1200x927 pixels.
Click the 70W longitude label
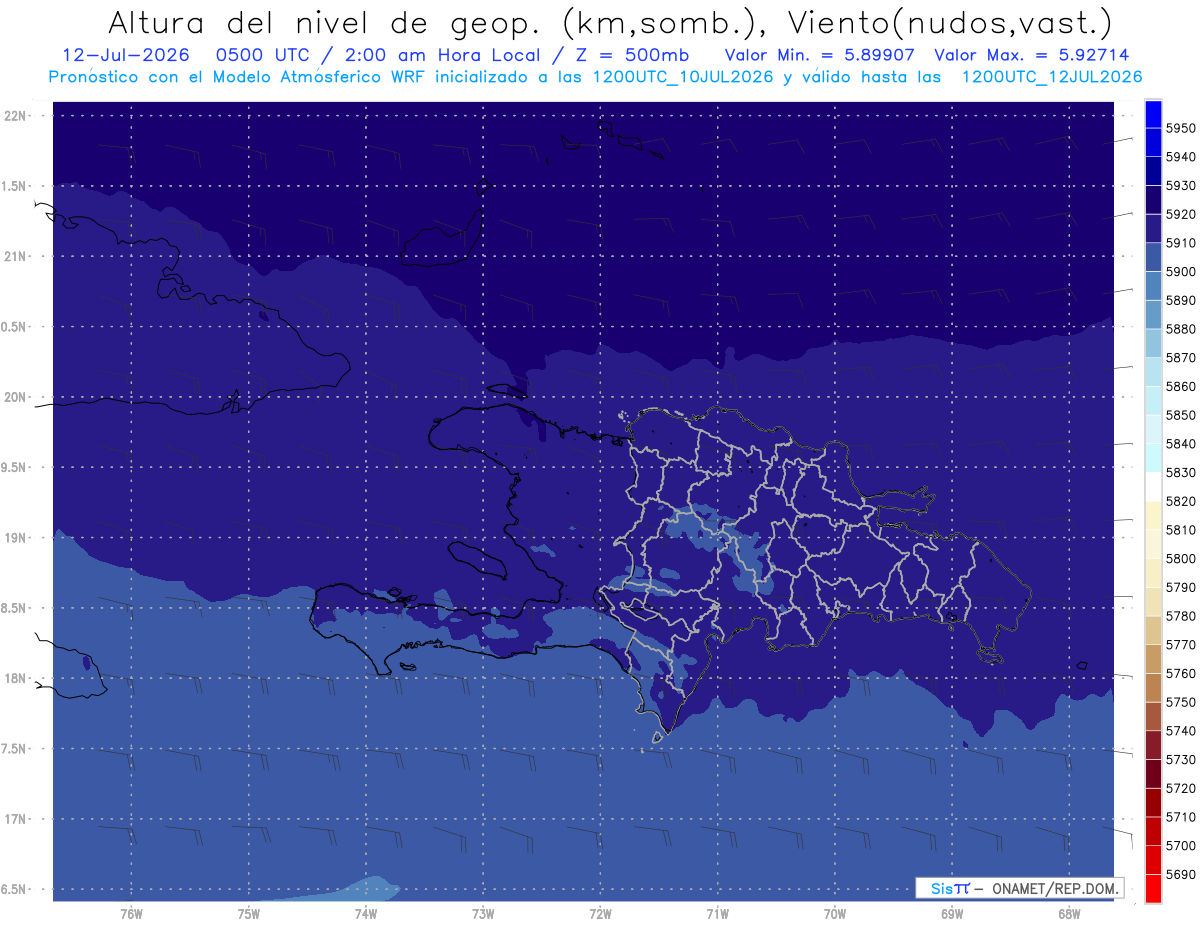pos(834,913)
